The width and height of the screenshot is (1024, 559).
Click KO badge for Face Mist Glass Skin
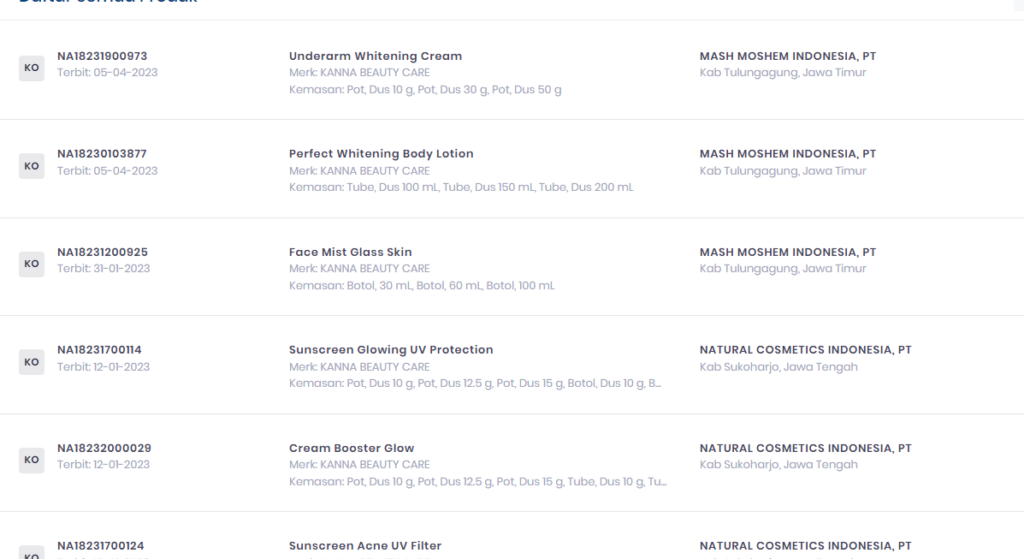(x=31, y=264)
